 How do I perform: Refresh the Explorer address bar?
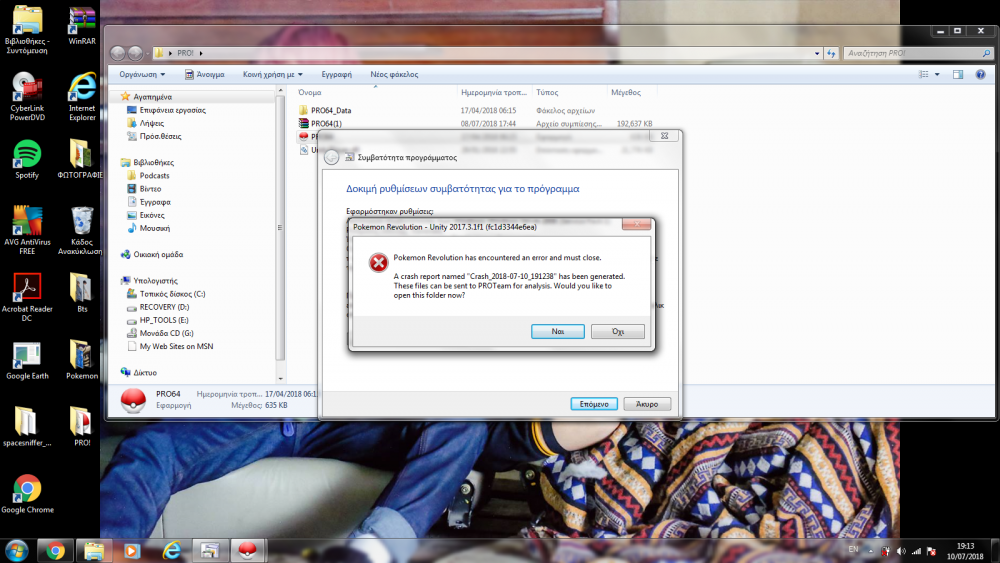(830, 54)
